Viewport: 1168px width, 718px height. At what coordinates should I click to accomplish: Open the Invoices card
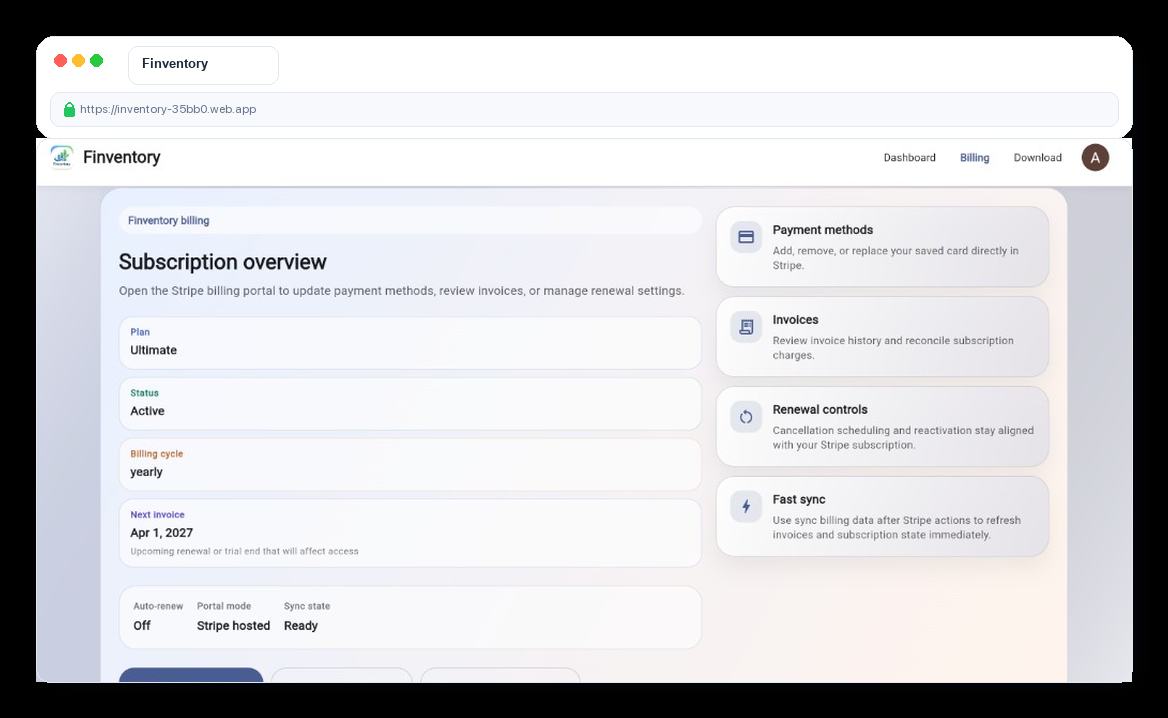coord(882,337)
